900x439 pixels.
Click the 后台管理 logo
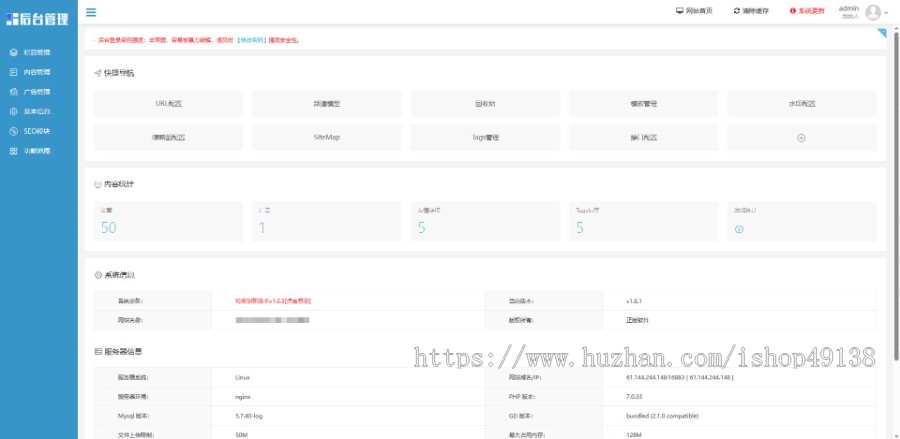pos(38,19)
